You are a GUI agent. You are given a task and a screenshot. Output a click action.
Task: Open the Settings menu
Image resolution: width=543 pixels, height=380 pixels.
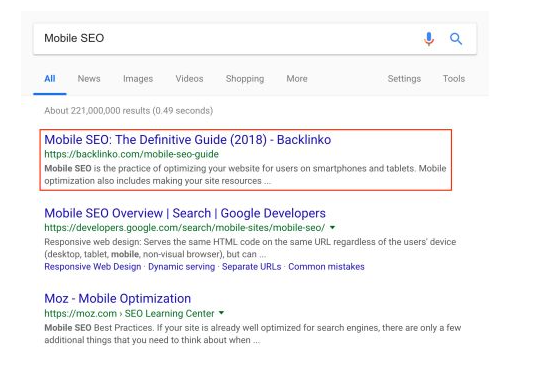click(404, 79)
